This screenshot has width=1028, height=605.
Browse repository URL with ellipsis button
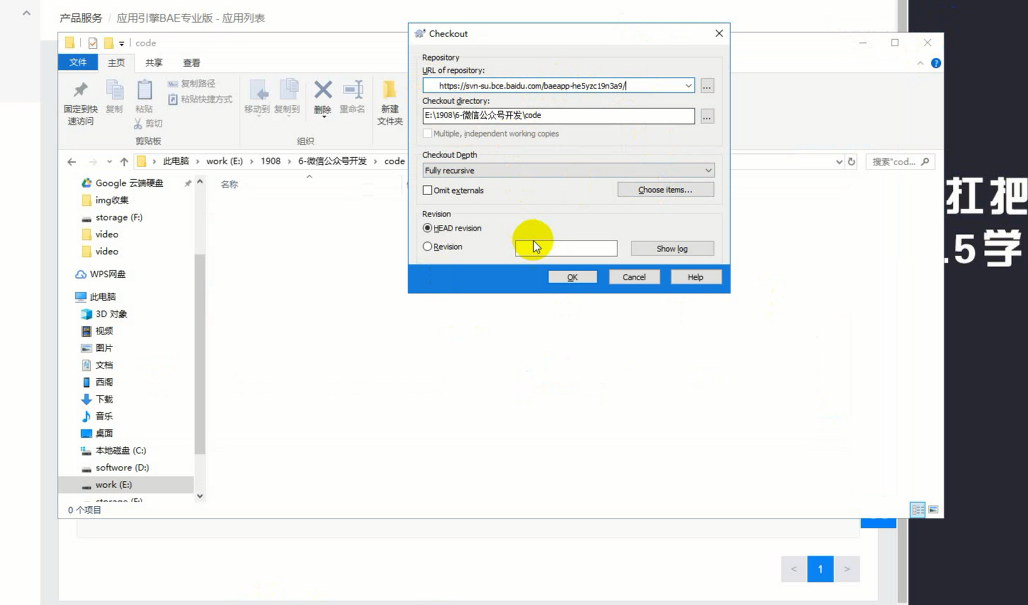pyautogui.click(x=707, y=86)
